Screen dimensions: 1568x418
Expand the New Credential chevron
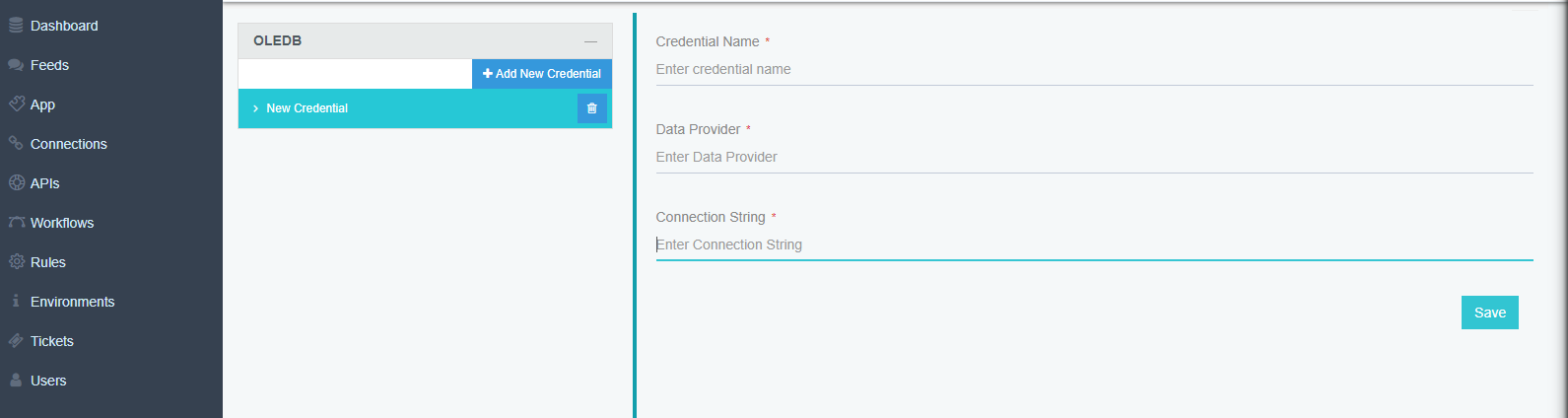255,108
